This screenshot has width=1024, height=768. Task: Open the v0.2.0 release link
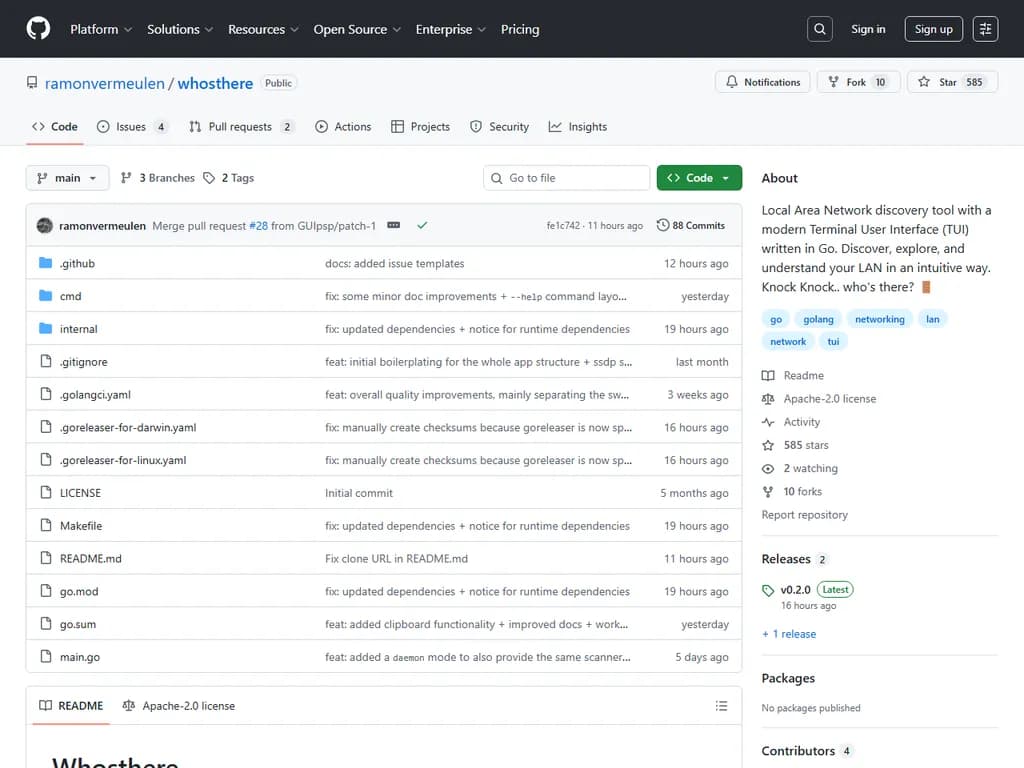point(795,590)
